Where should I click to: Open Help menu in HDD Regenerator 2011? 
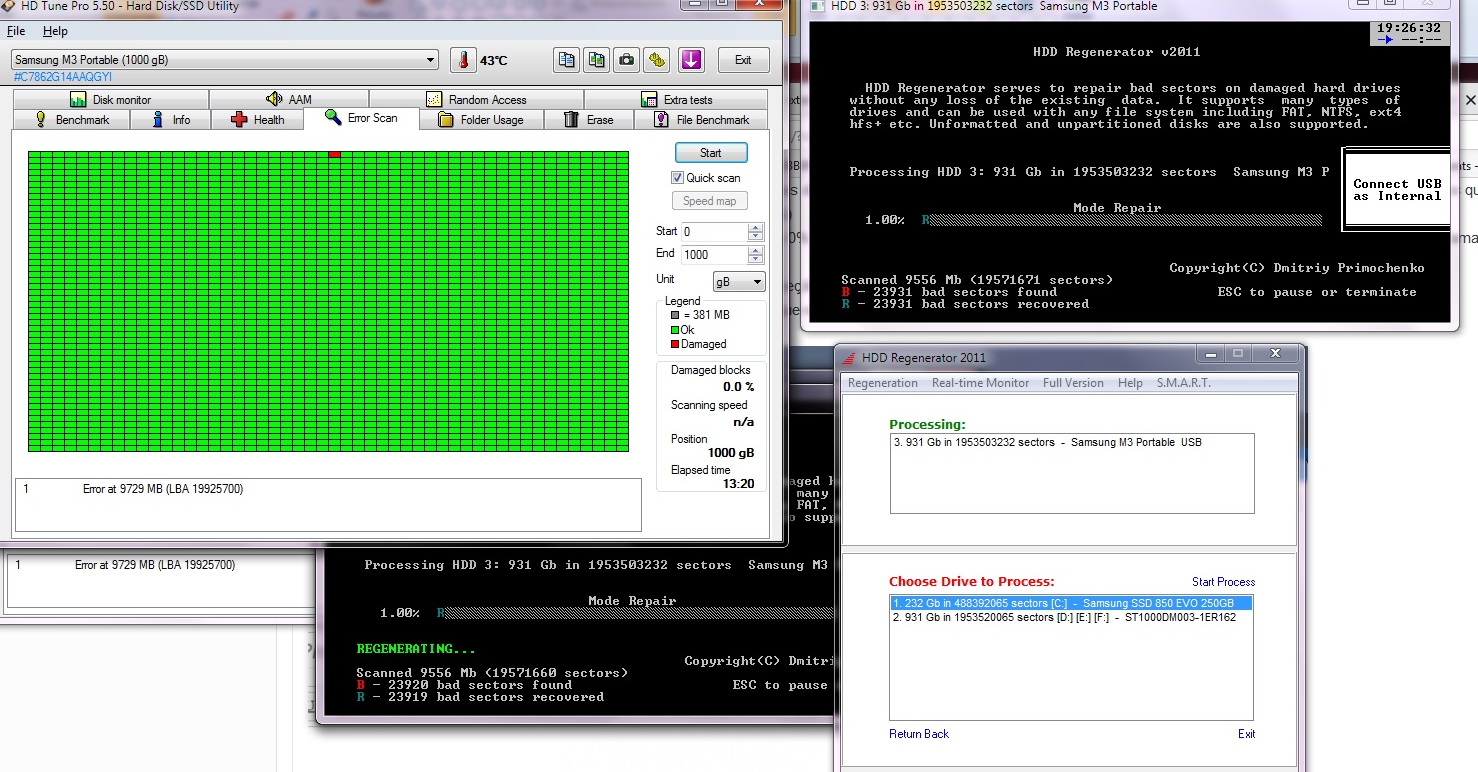(1130, 383)
